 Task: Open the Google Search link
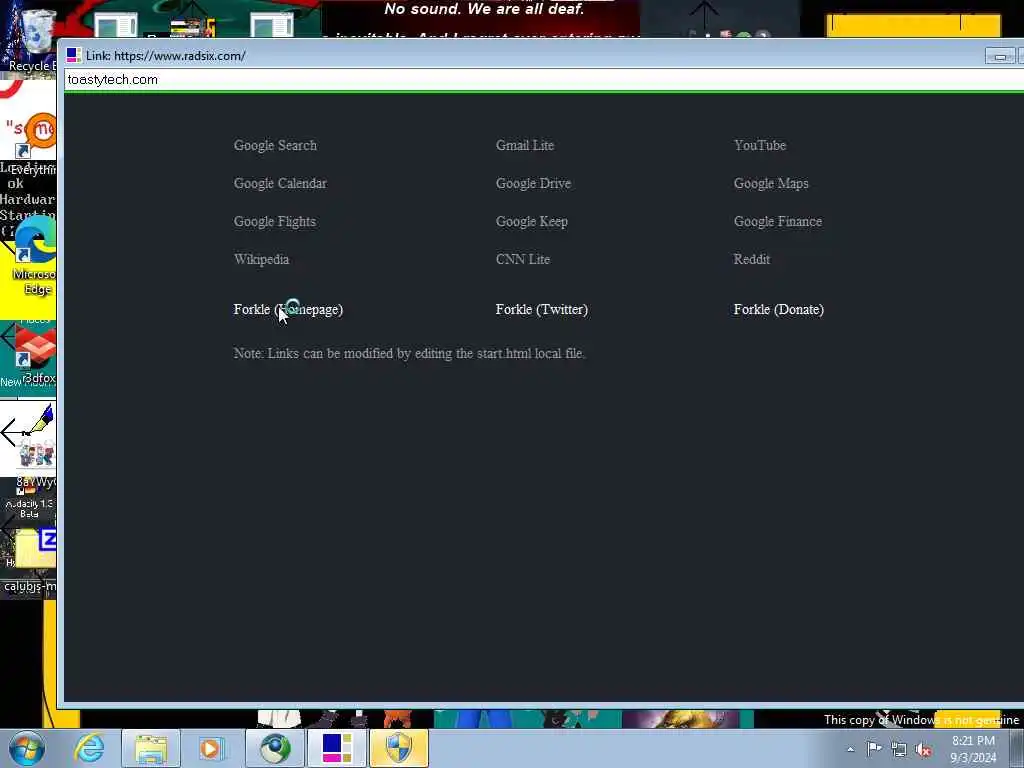275,146
